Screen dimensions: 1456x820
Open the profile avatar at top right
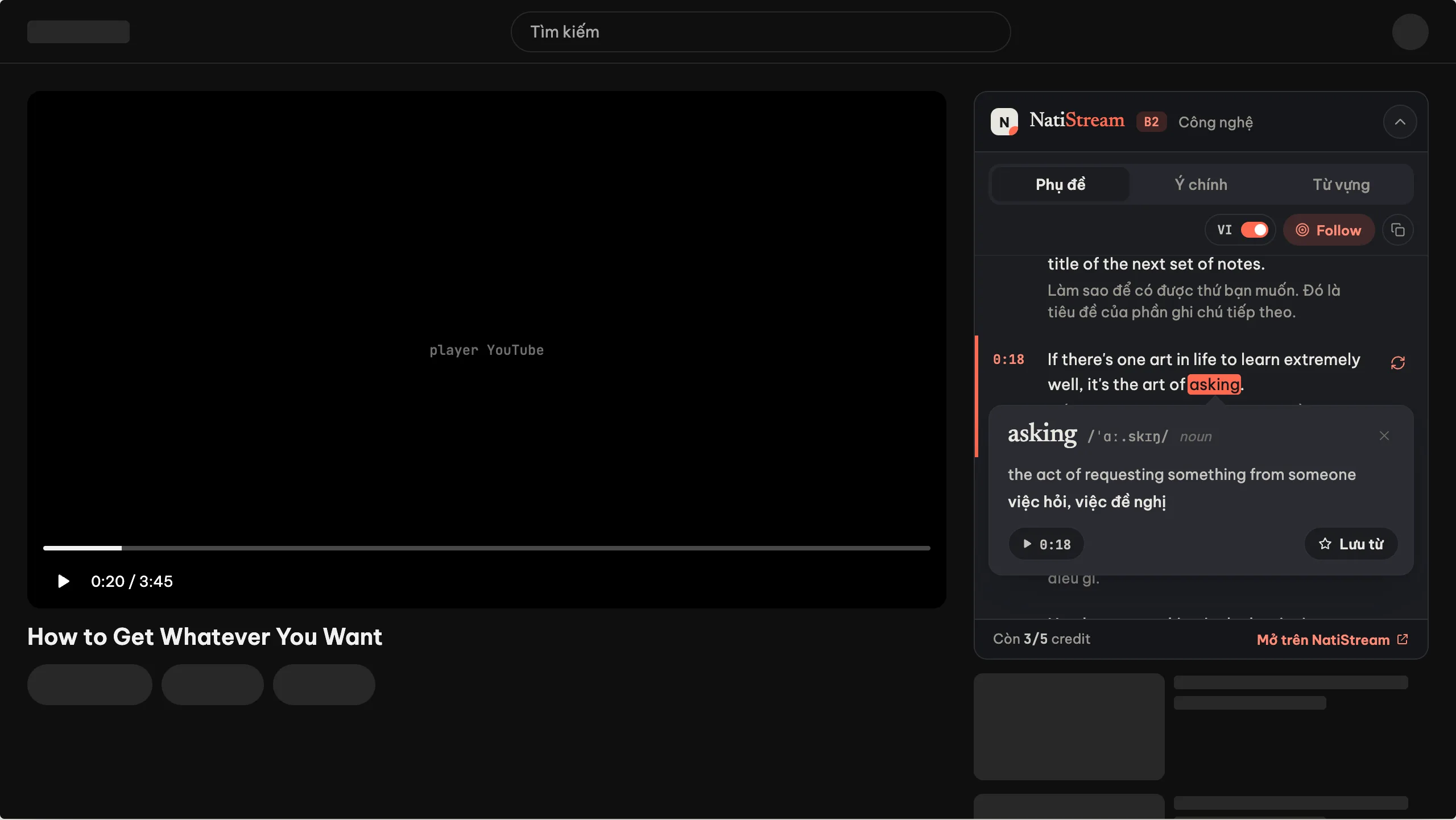click(x=1410, y=32)
